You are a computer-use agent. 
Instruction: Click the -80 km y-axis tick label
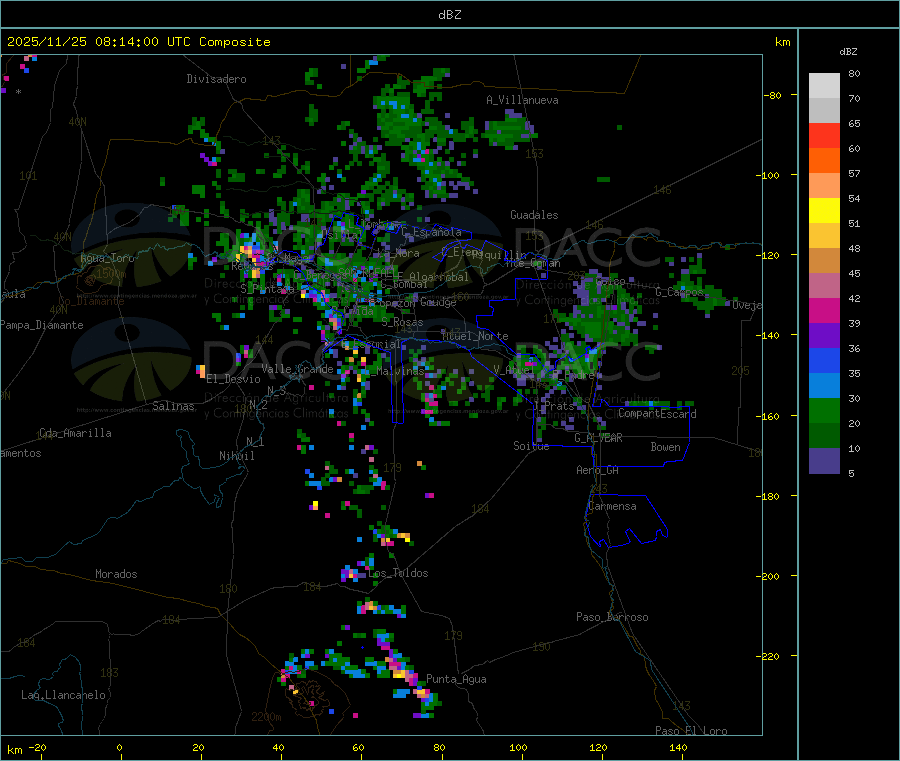tap(773, 95)
